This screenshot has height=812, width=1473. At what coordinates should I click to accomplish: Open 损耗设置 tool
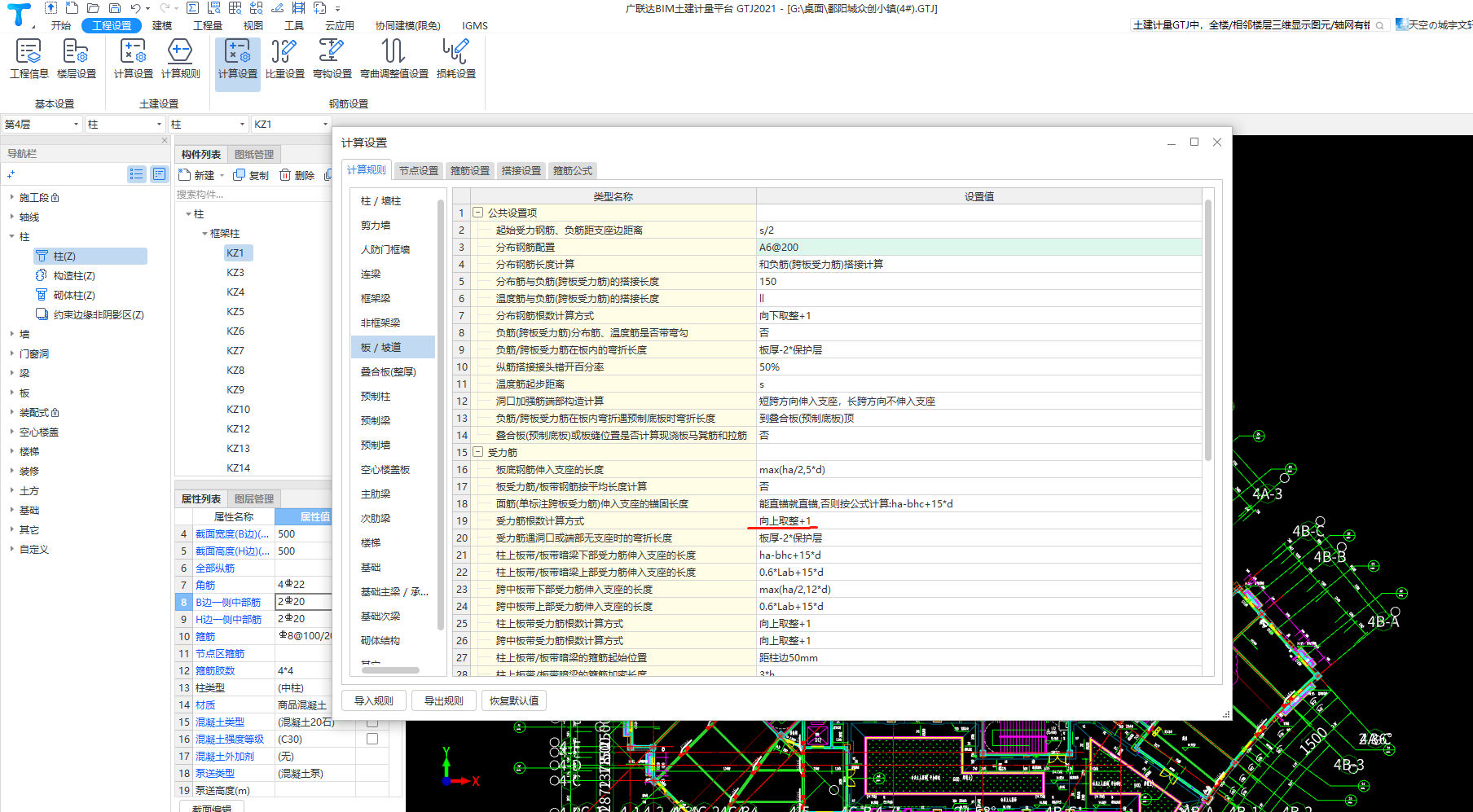point(455,59)
